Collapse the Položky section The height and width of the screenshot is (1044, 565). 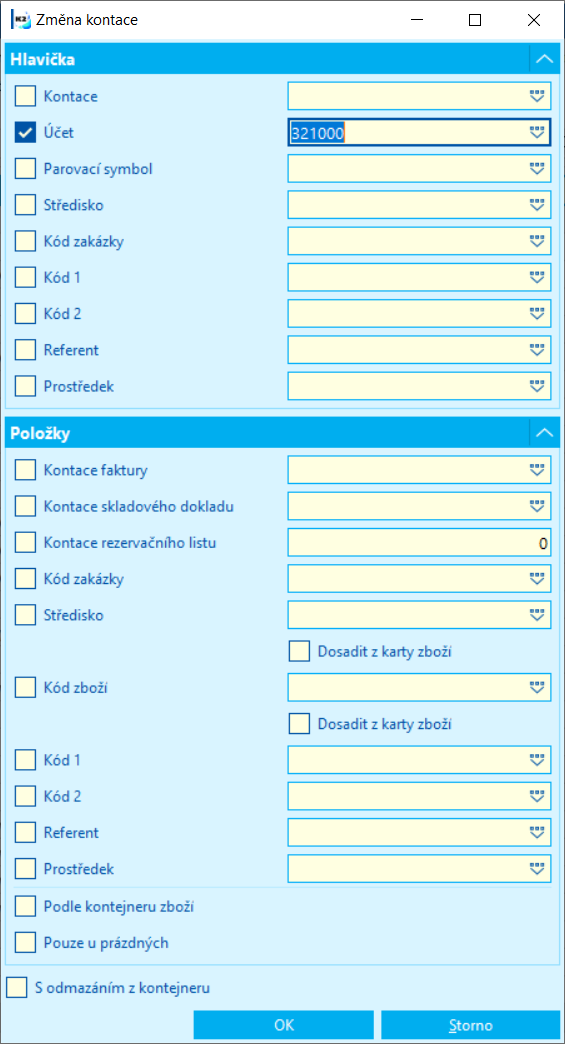click(544, 433)
